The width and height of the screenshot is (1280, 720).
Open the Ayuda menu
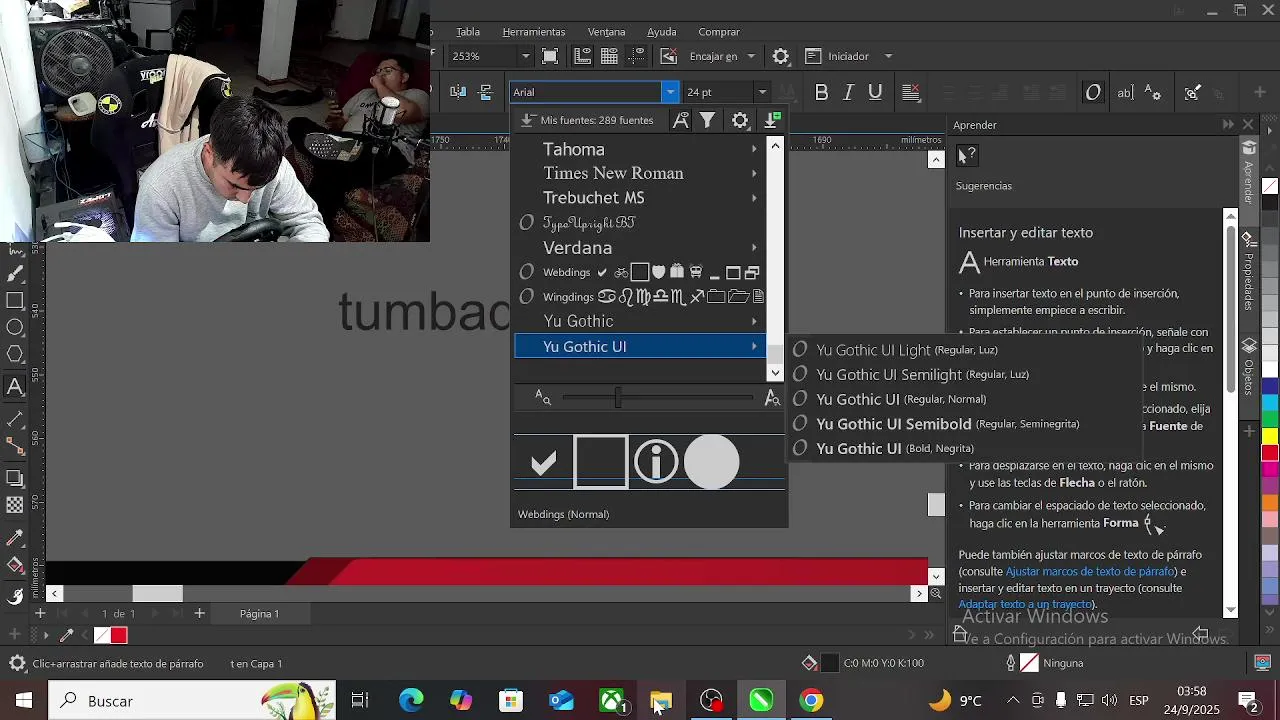click(662, 32)
